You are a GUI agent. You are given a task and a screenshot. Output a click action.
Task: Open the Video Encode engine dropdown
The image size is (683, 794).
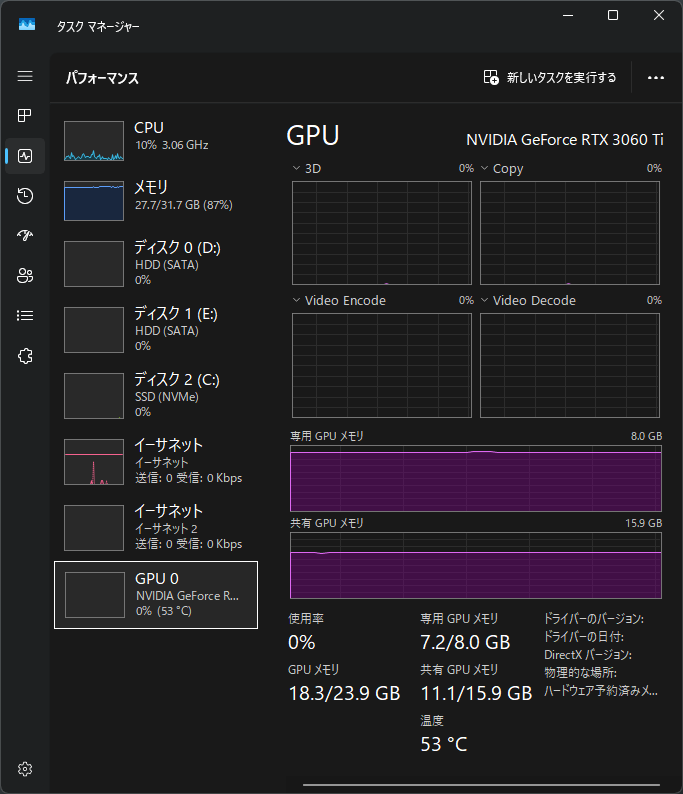click(x=296, y=300)
